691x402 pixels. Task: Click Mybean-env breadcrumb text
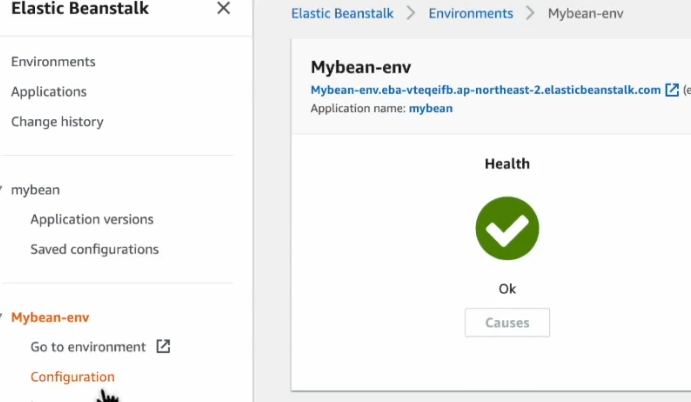point(586,14)
